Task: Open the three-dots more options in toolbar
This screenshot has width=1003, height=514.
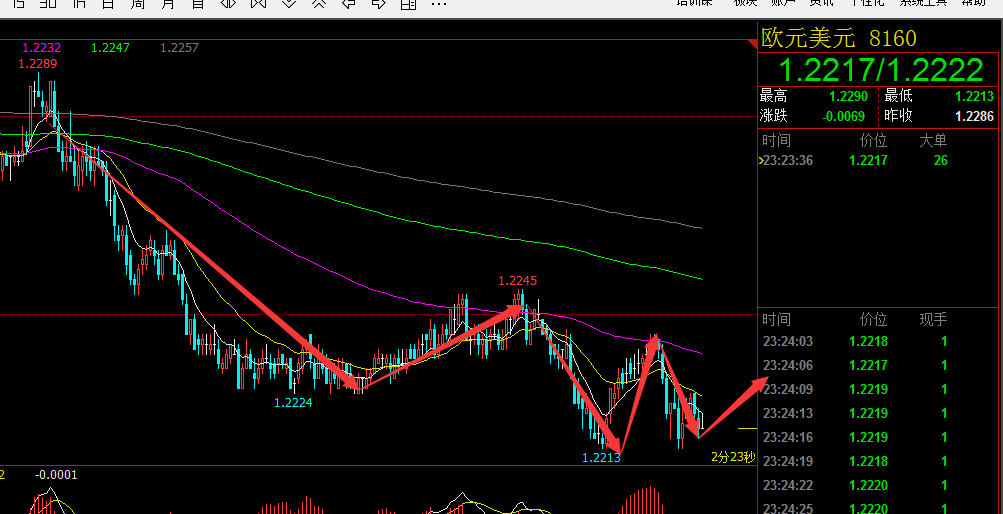Action: pos(439,3)
